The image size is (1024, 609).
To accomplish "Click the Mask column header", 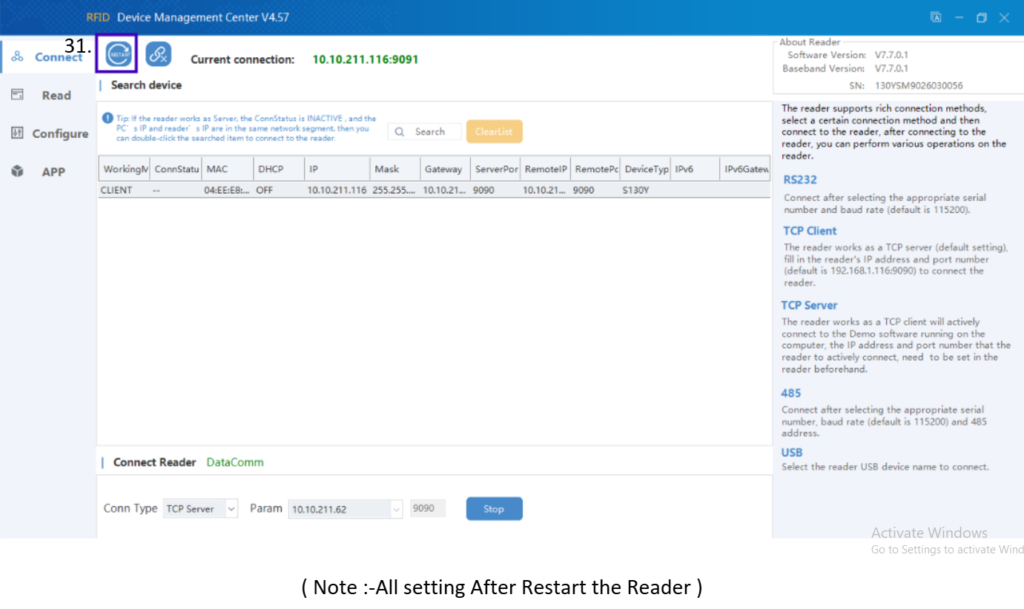I will 394,169.
